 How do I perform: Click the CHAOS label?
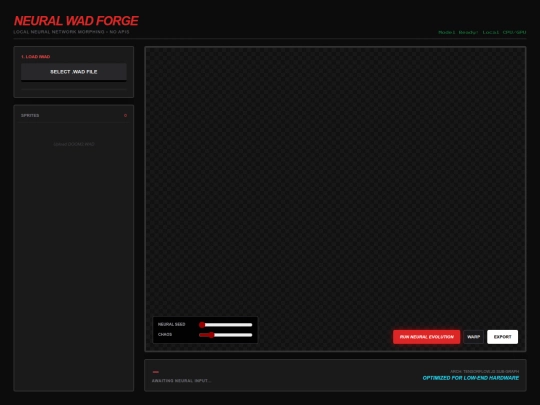pos(165,335)
